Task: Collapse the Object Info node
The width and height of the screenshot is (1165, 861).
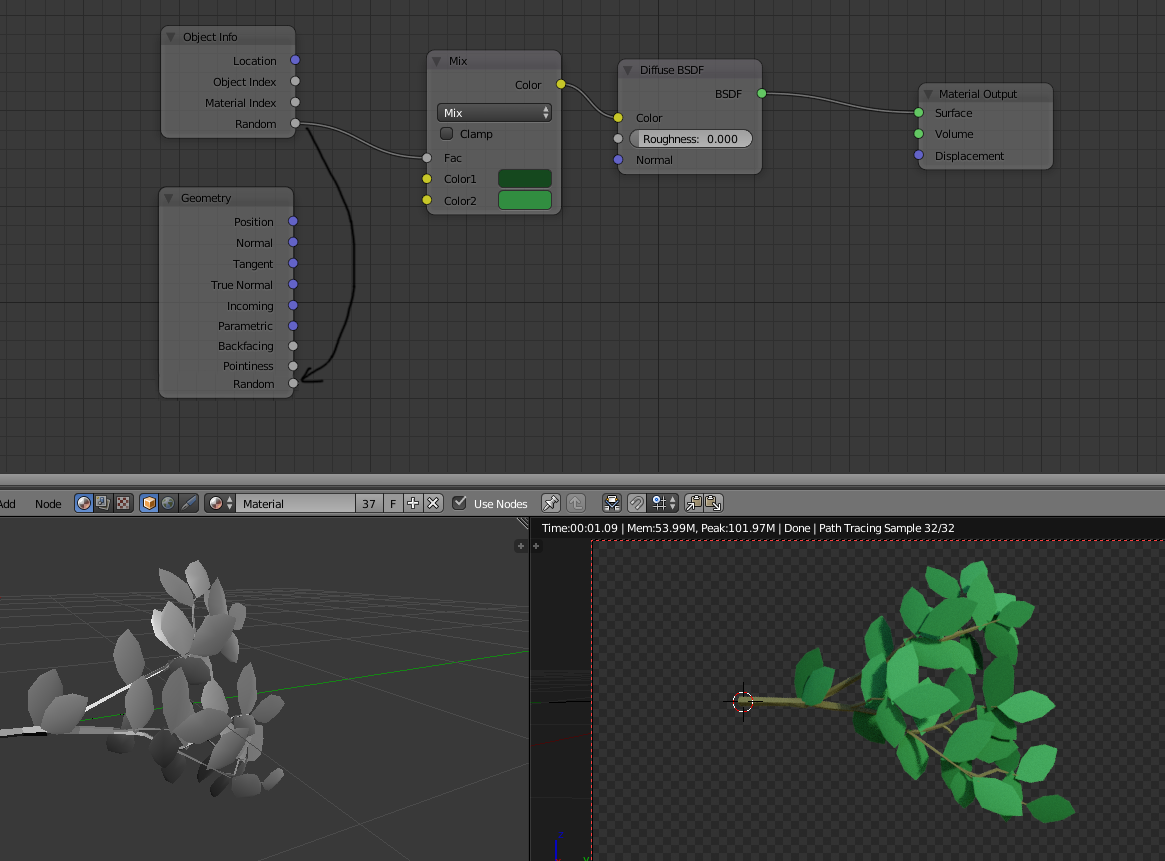Action: (171, 37)
